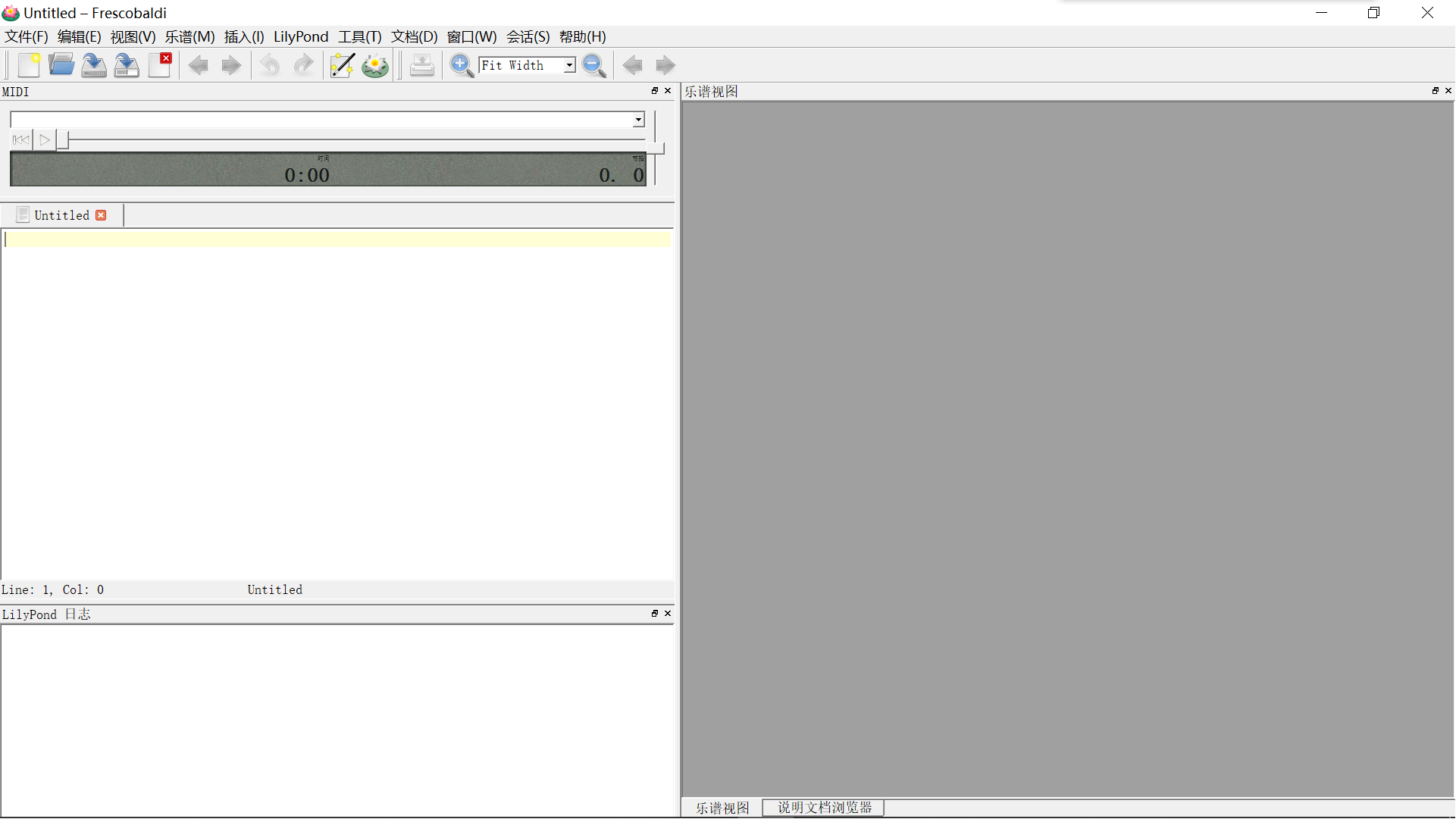Expand the MIDI file selection dropdown
The width and height of the screenshot is (1456, 819).
[638, 120]
